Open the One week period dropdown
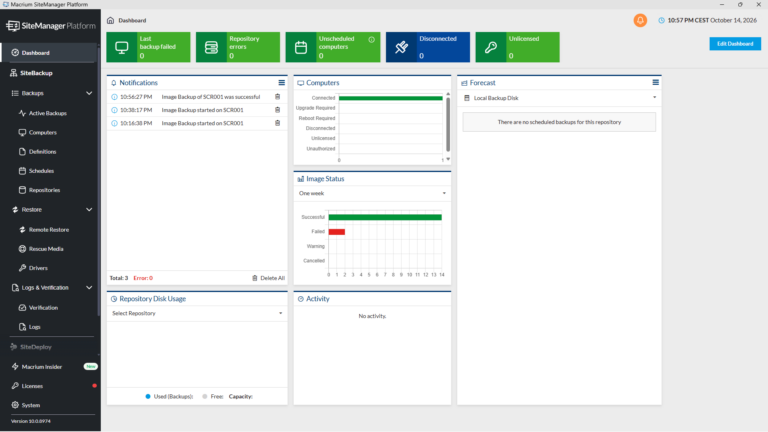768x432 pixels. pos(372,193)
